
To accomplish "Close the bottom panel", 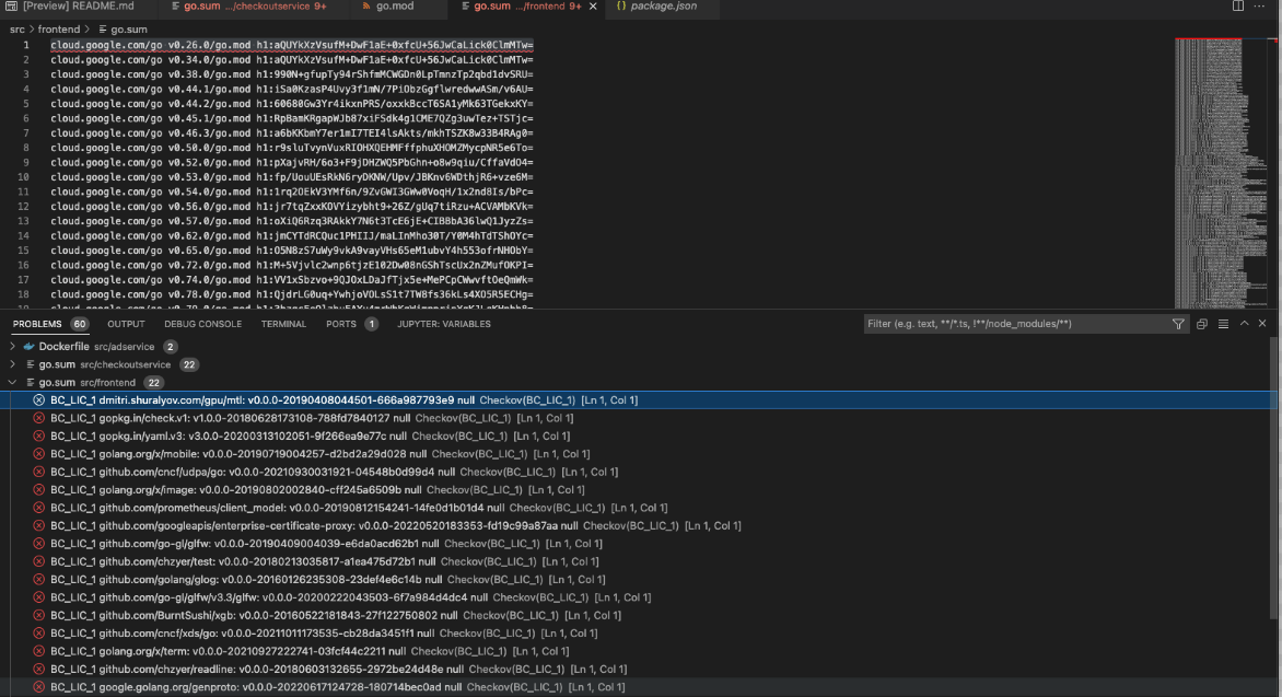I will 1262,324.
